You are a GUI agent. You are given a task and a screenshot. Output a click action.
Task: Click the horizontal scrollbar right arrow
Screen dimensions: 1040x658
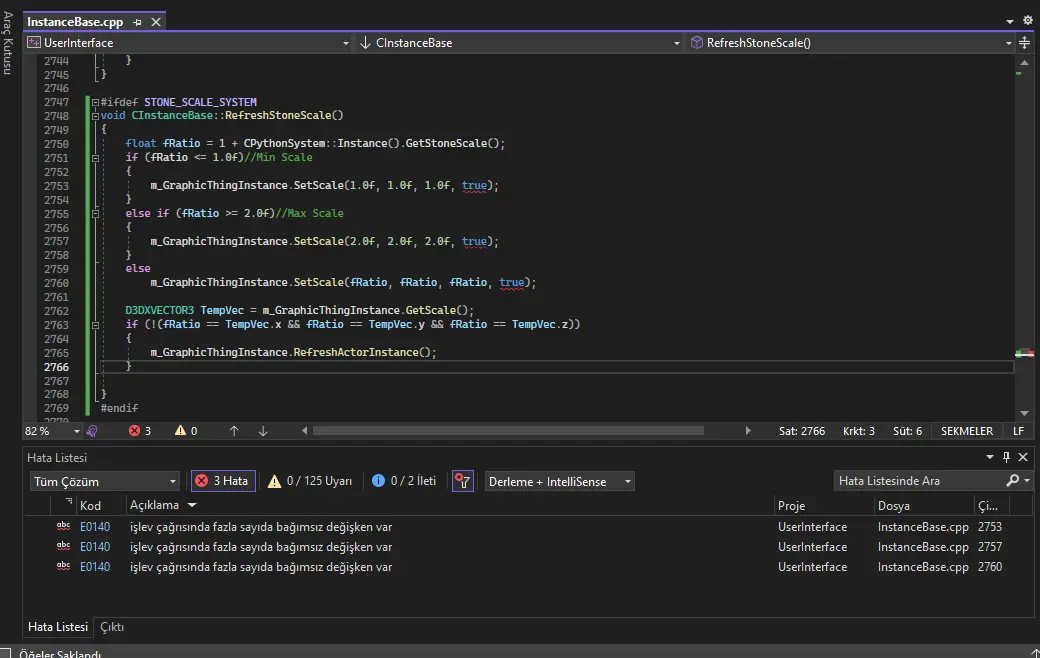tap(748, 431)
